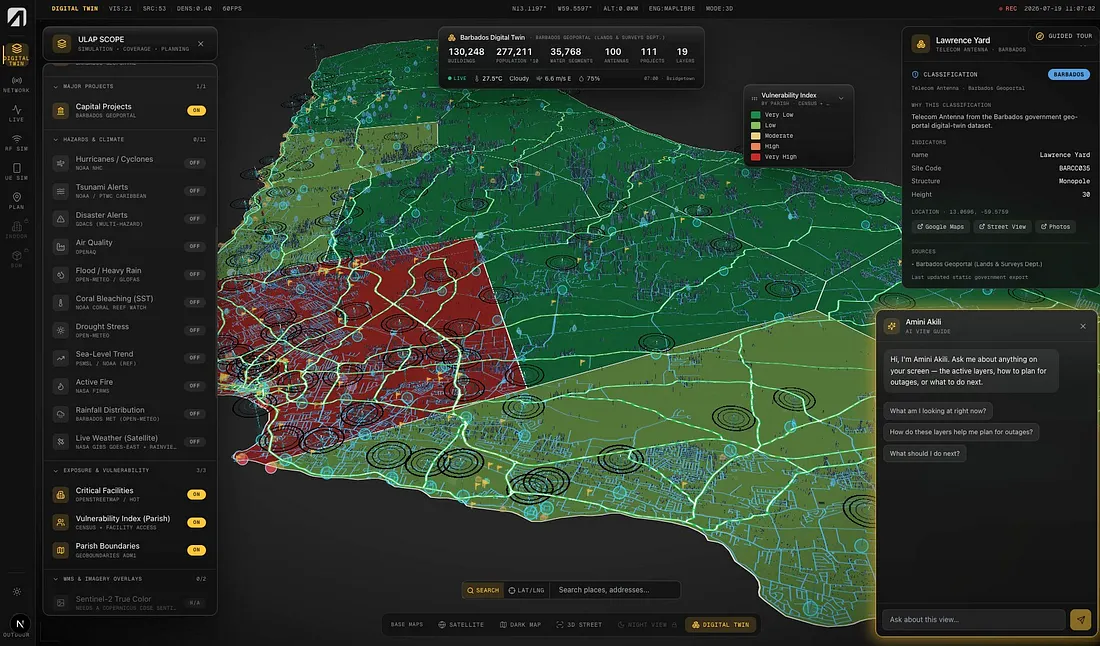Click the Parish Boundaries map icon
1100x646 pixels.
pos(60,550)
